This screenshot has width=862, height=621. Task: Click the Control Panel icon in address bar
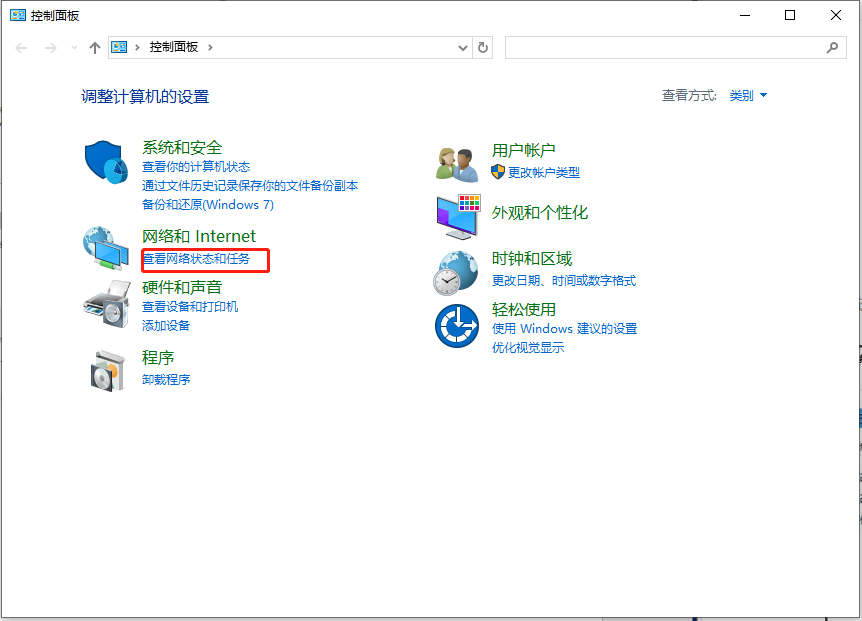(x=119, y=47)
